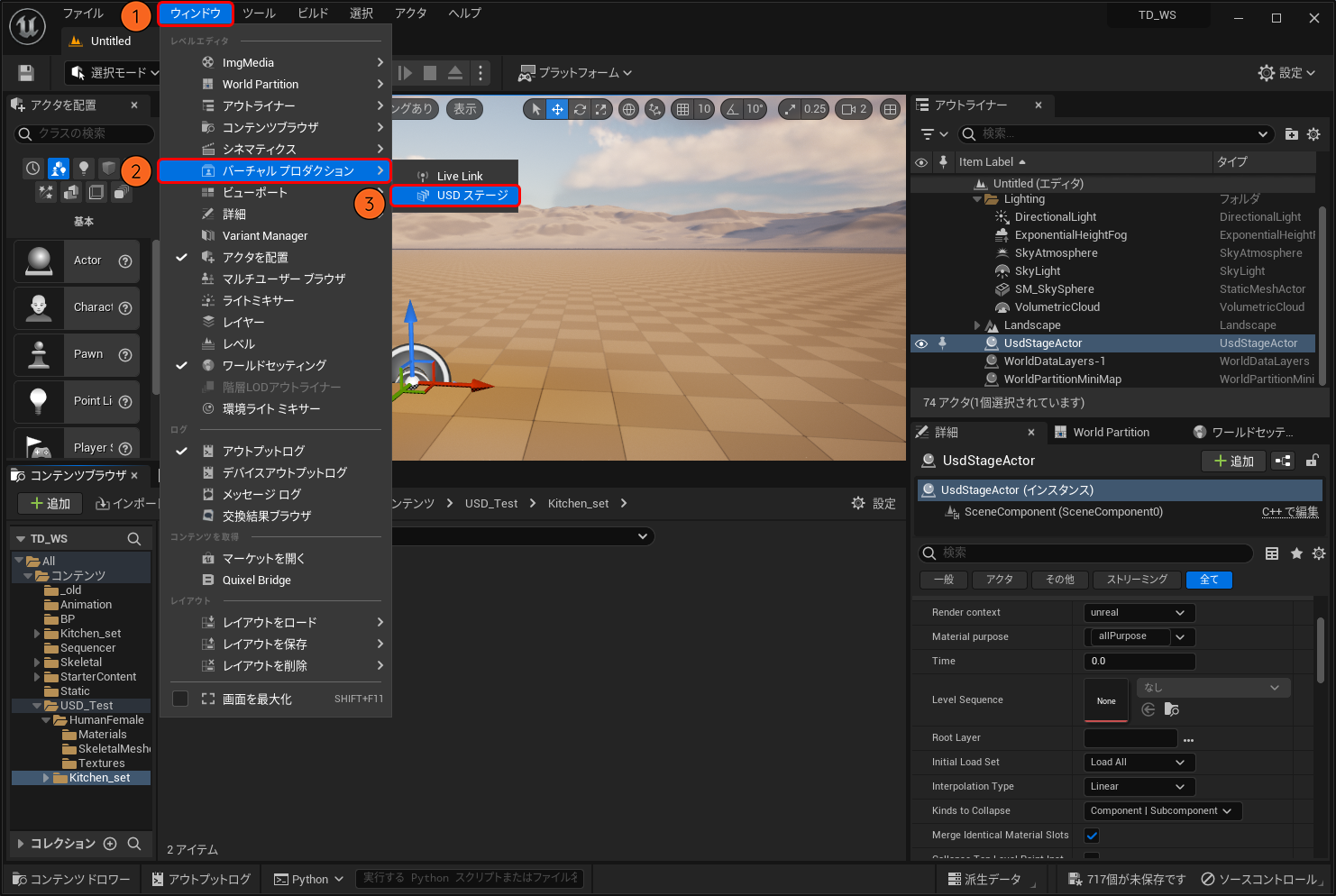The height and width of the screenshot is (896, 1336).
Task: Click the Actor help question mark icon
Action: (125, 261)
